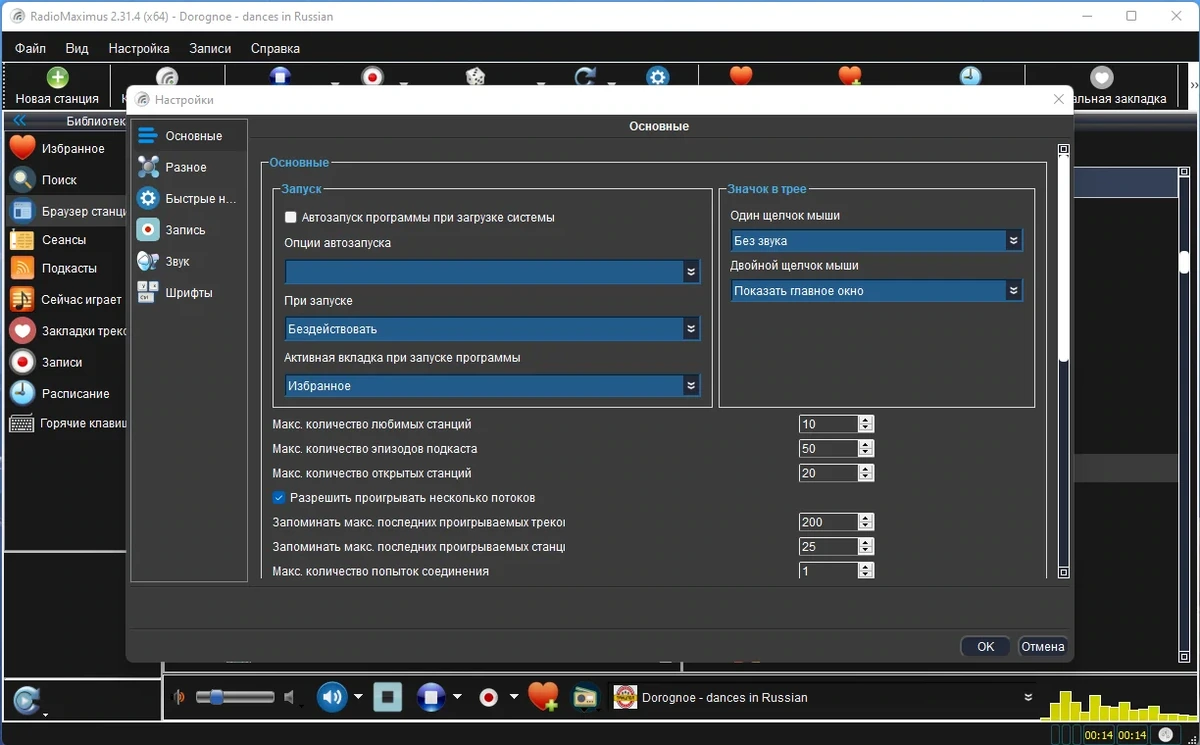Click the blue refresh arrow toolbar icon
The width and height of the screenshot is (1200, 745).
tap(585, 77)
